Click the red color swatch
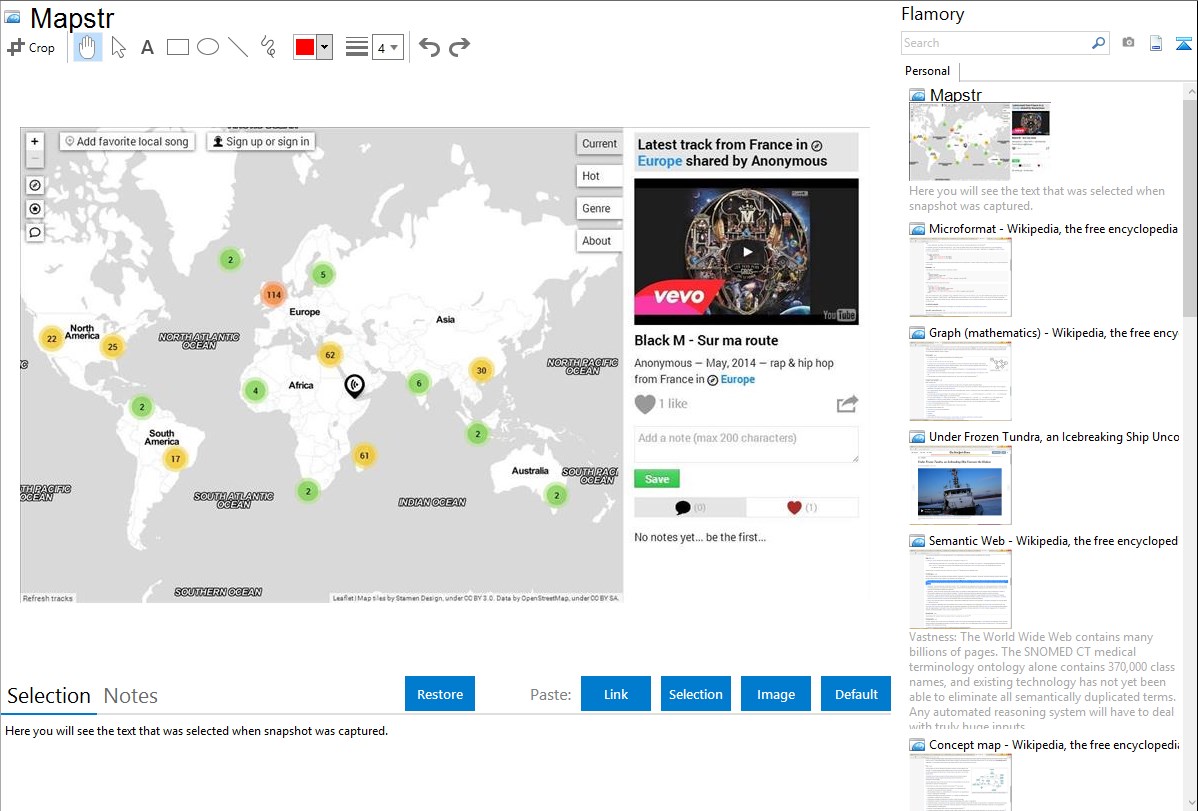1198x811 pixels. point(305,47)
